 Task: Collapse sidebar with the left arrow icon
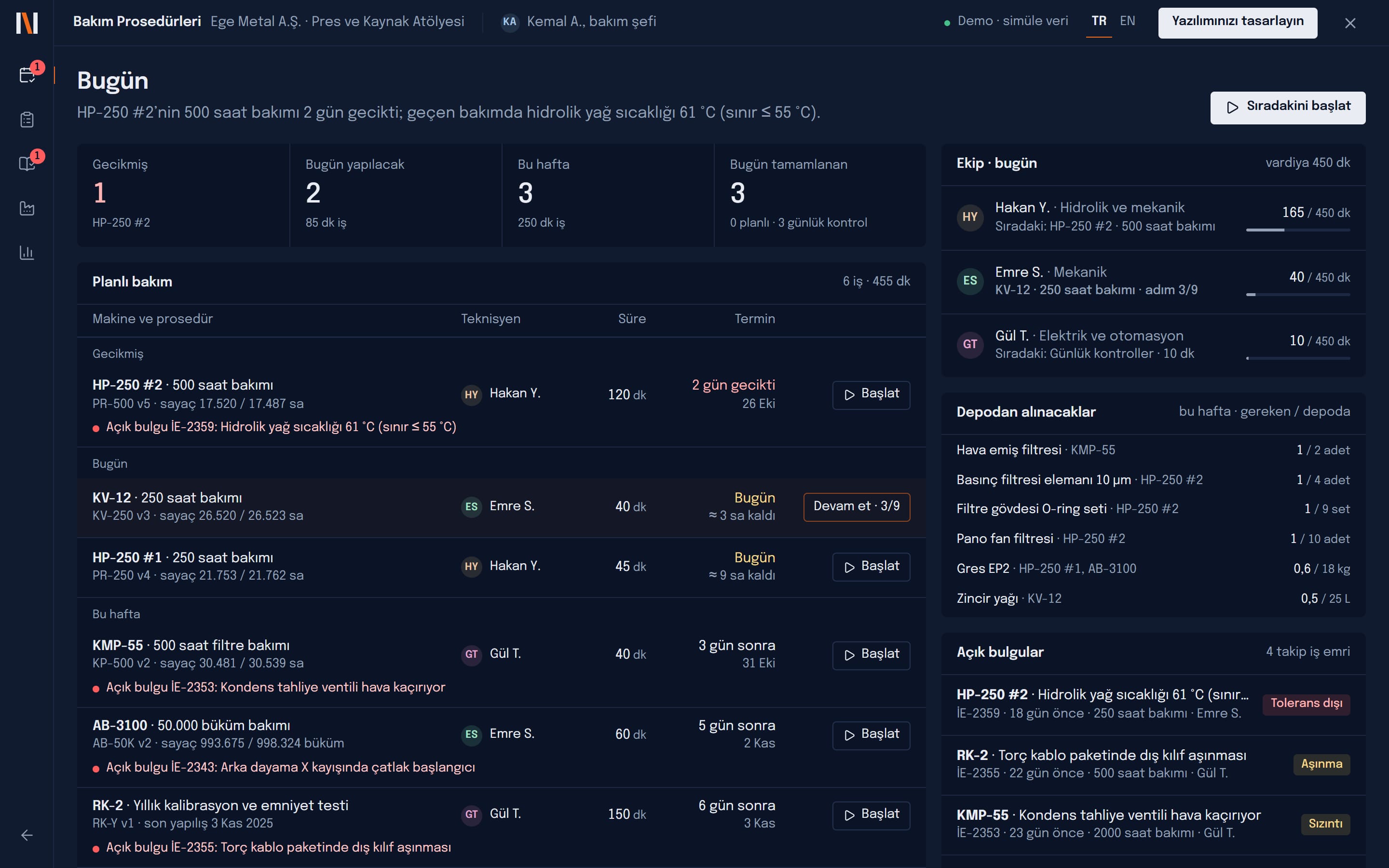coord(27,835)
